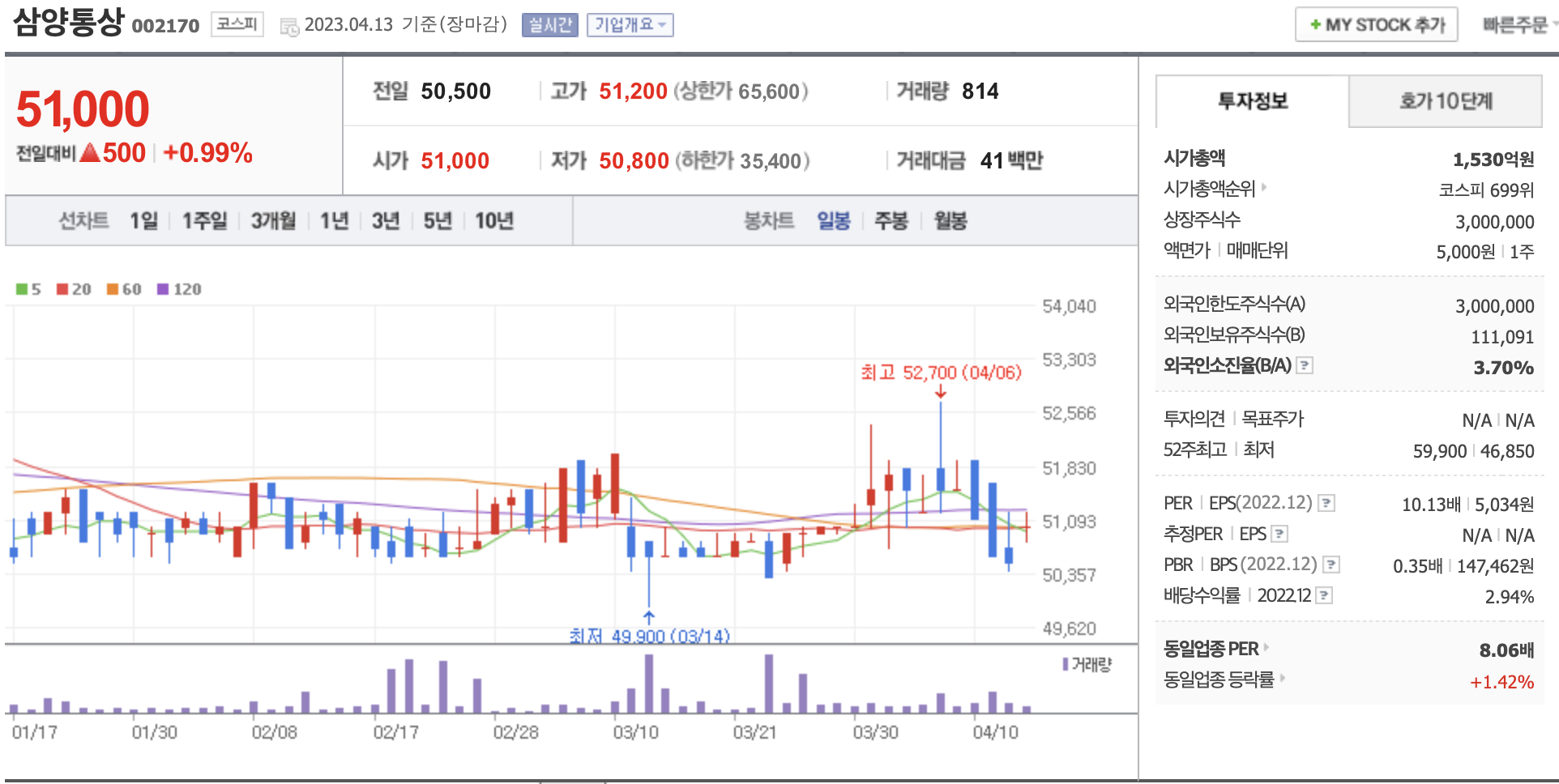This screenshot has height=784, width=1559.
Task: Click the 최고 52,700 (04/06) chart marker
Action: [x=940, y=373]
